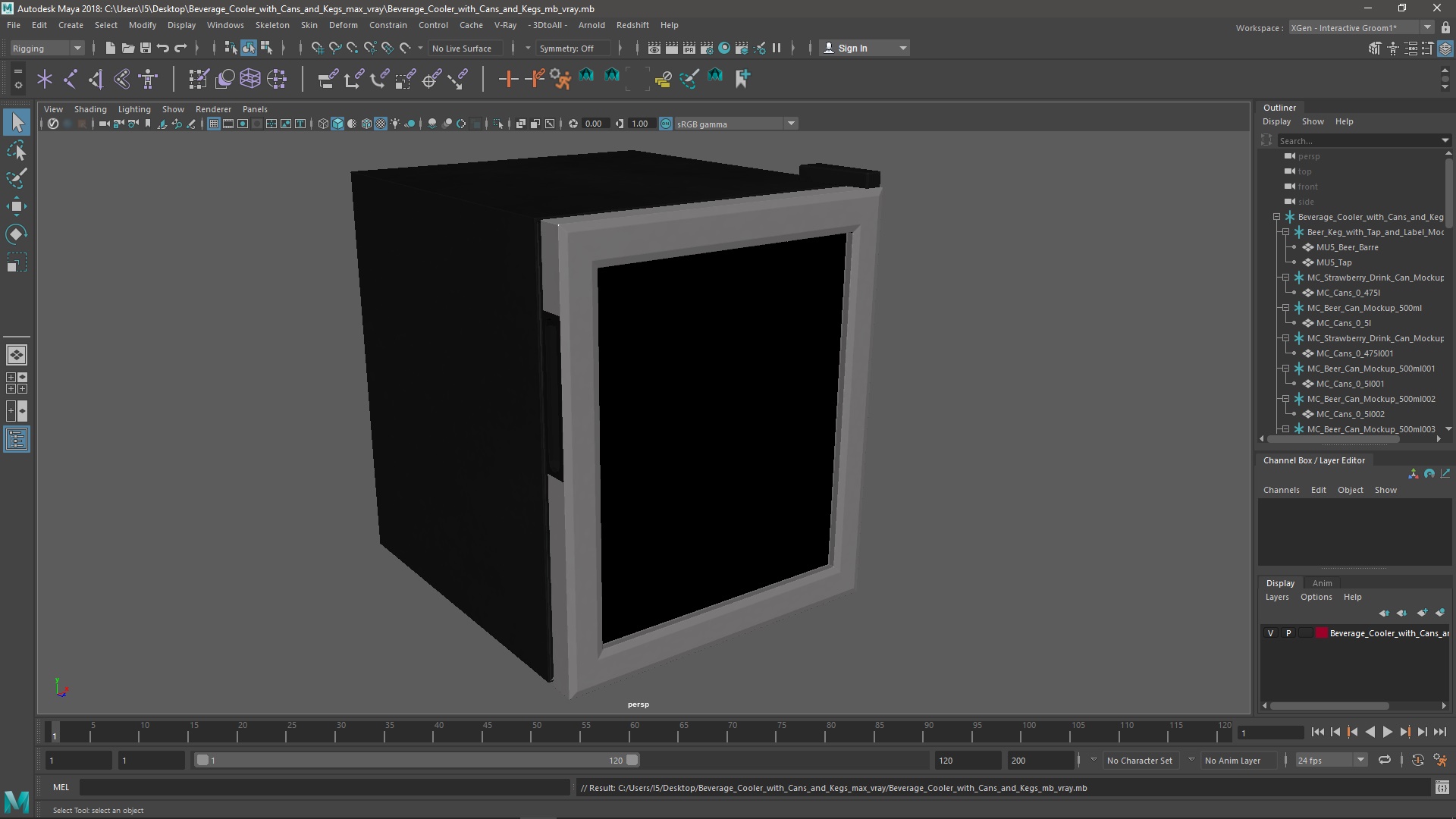Switch to the Anim layer tab
Image resolution: width=1456 pixels, height=819 pixels.
pyautogui.click(x=1322, y=583)
